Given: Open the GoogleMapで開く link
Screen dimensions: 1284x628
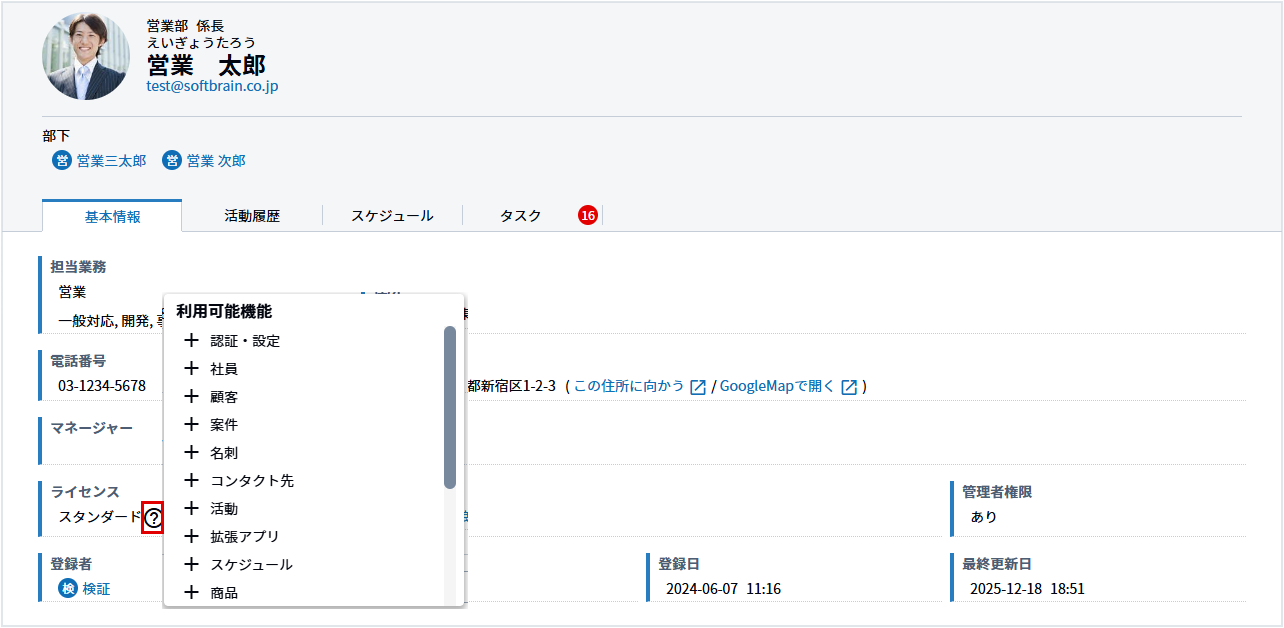Looking at the screenshot, I should (x=777, y=386).
